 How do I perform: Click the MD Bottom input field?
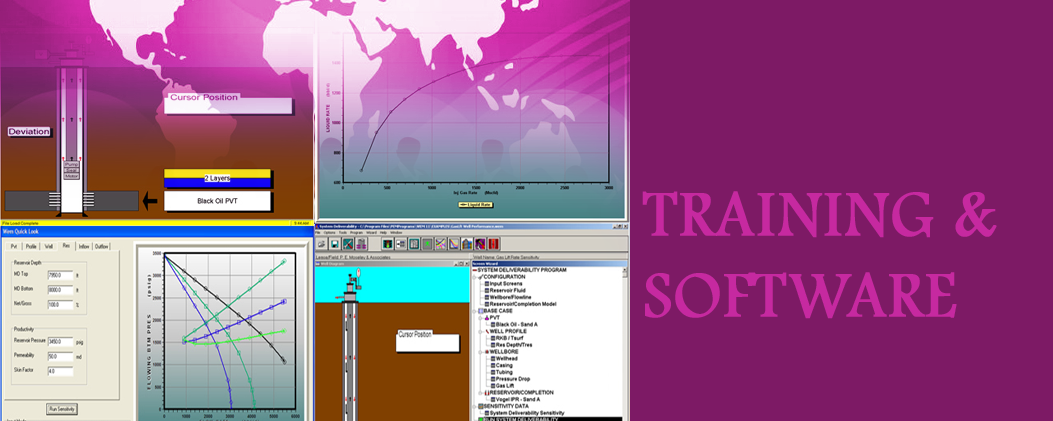(x=60, y=290)
